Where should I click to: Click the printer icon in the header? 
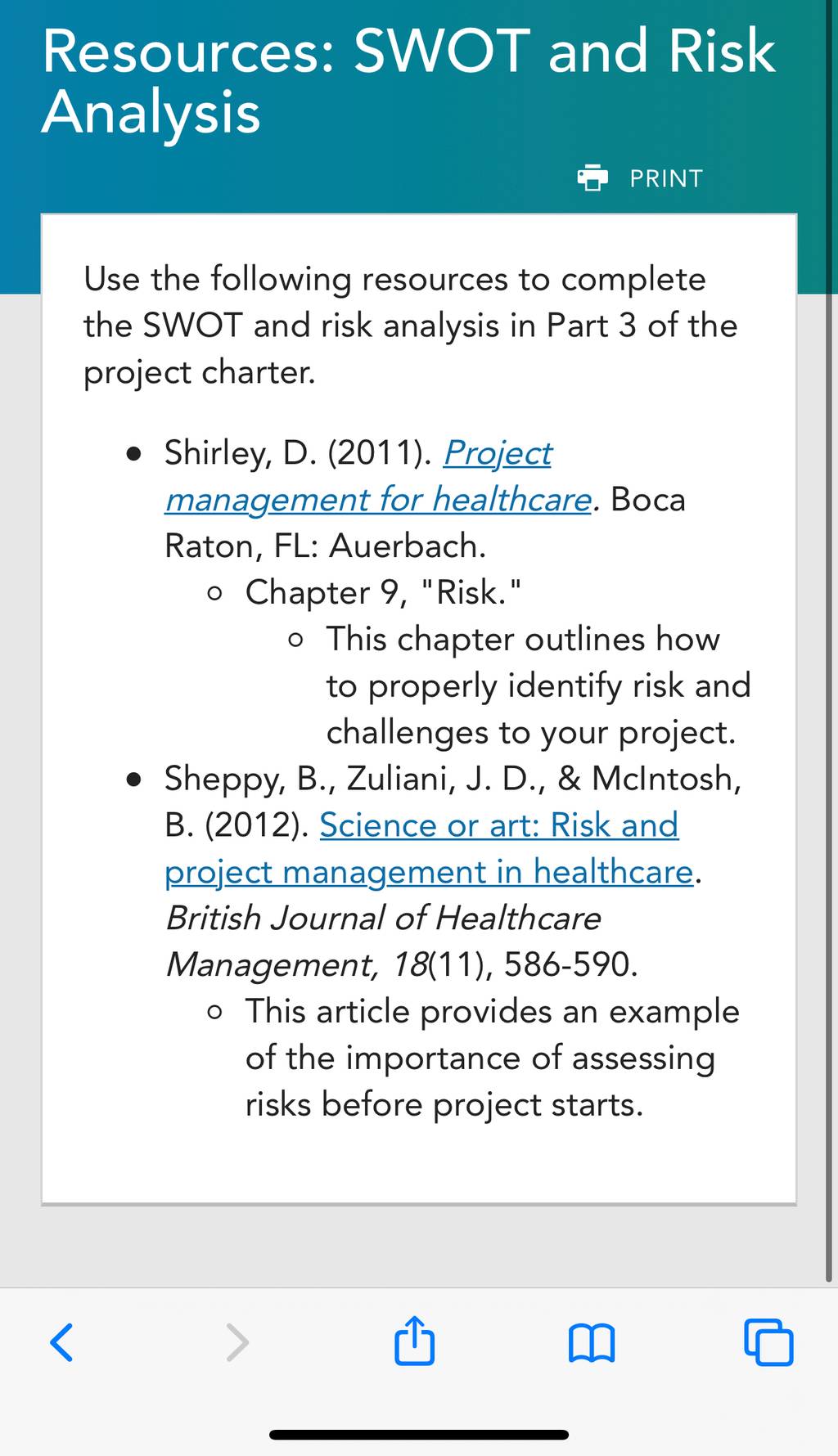click(x=593, y=178)
